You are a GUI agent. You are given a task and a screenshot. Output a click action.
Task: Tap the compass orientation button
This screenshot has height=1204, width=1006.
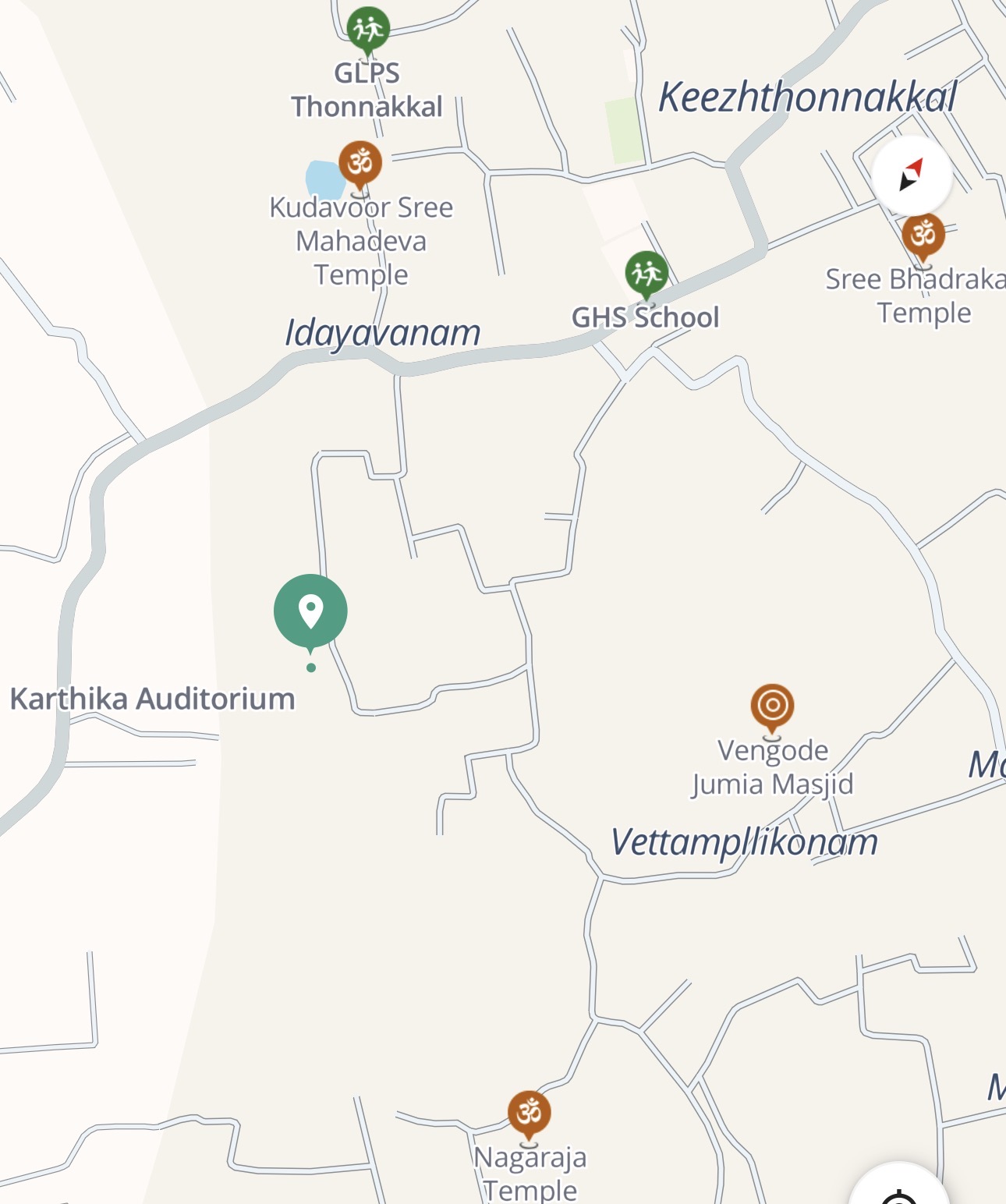[x=911, y=176]
